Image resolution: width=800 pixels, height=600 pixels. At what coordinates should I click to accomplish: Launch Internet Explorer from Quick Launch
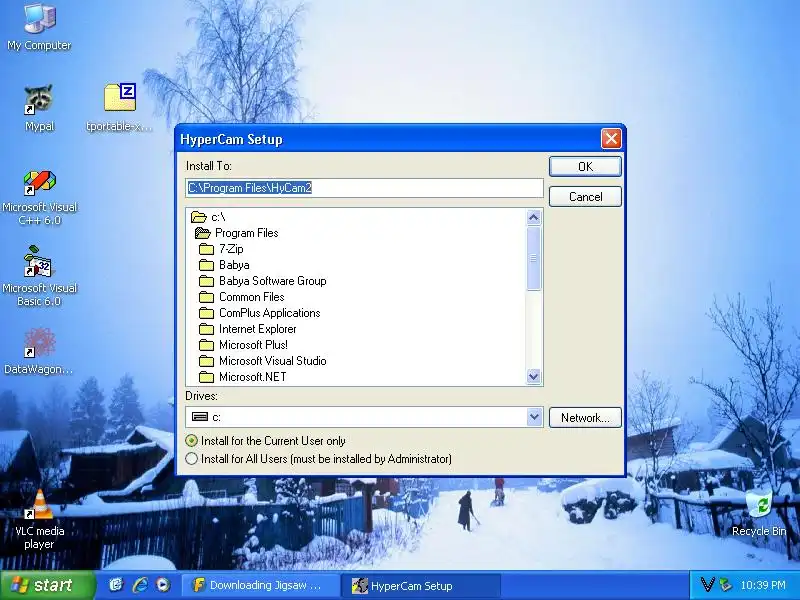pos(140,585)
